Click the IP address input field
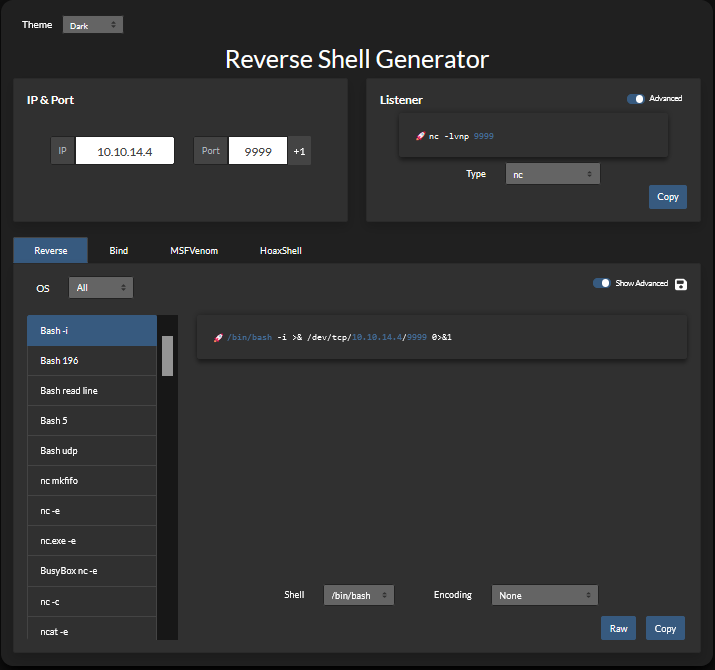This screenshot has width=715, height=670. click(x=124, y=151)
